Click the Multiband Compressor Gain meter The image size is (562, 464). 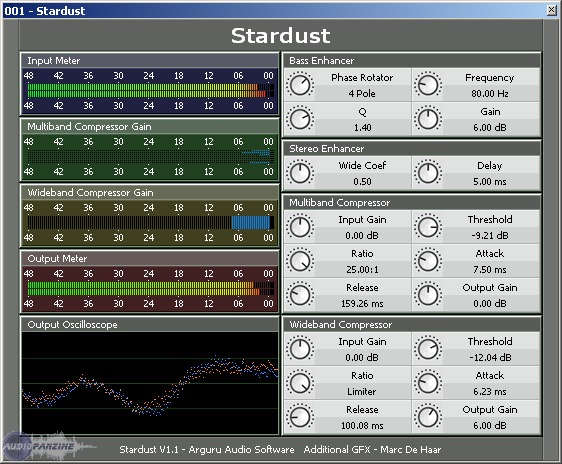point(151,157)
